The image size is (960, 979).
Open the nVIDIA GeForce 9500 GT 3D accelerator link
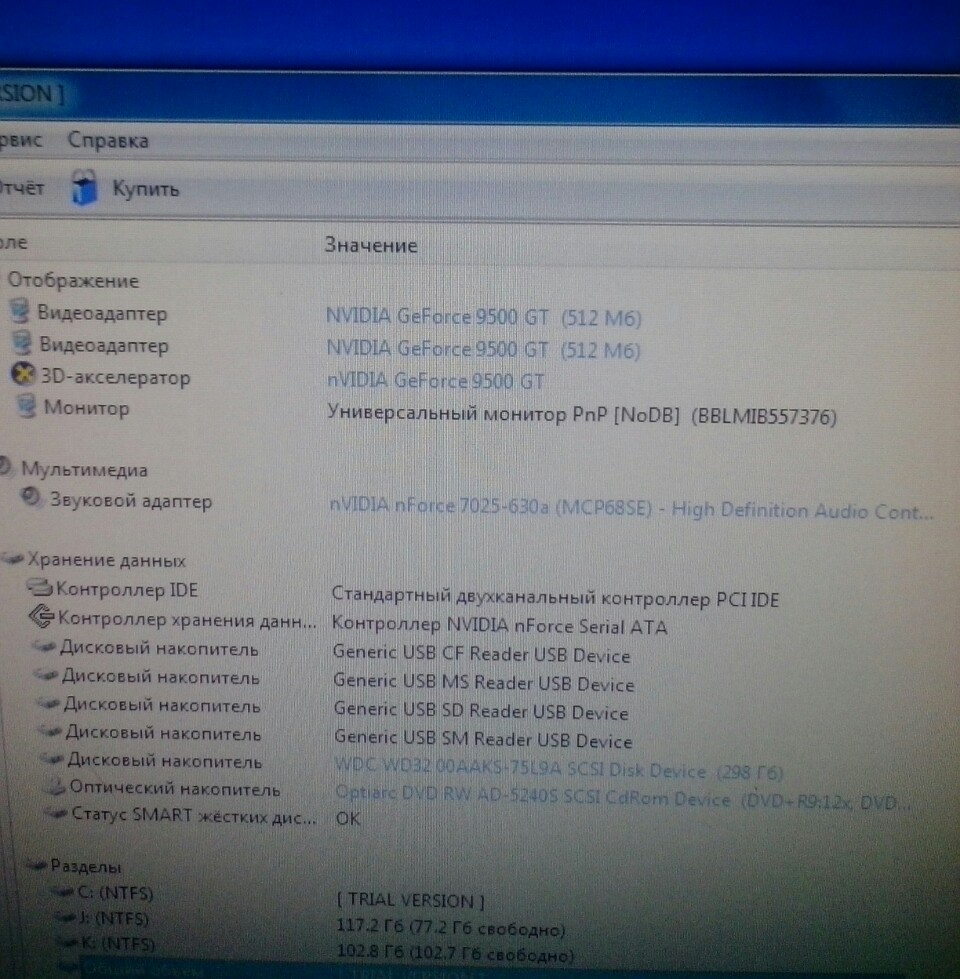tap(436, 381)
